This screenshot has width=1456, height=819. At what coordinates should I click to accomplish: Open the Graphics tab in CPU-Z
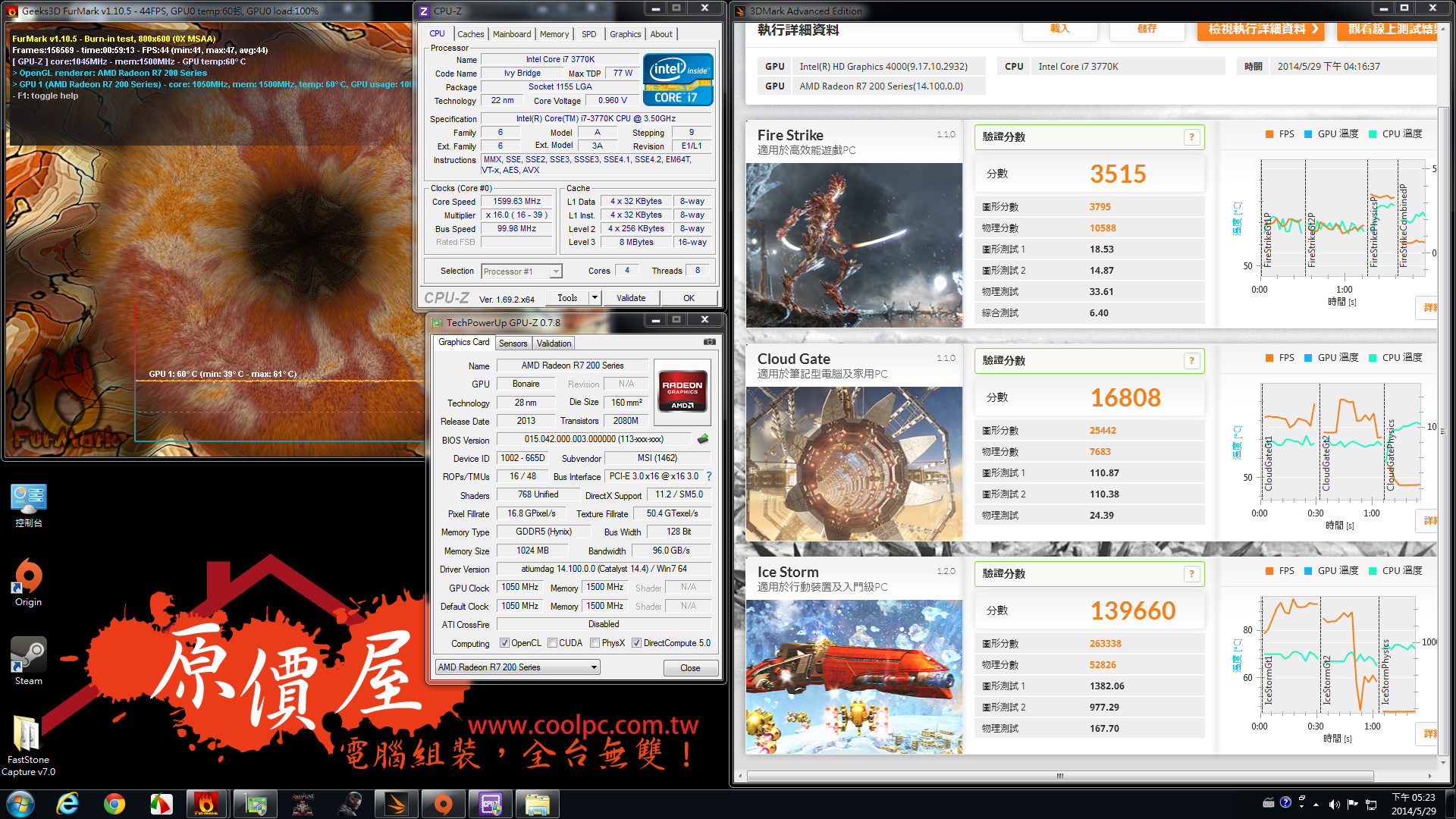coord(625,34)
